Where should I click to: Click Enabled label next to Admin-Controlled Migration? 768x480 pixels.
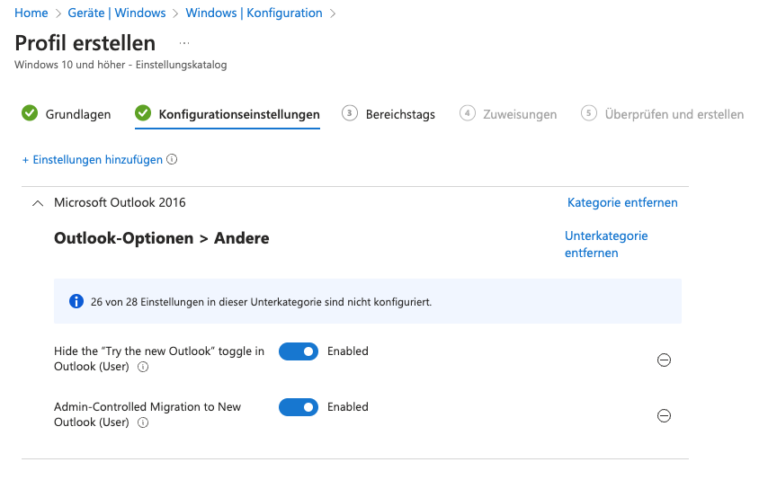point(348,407)
